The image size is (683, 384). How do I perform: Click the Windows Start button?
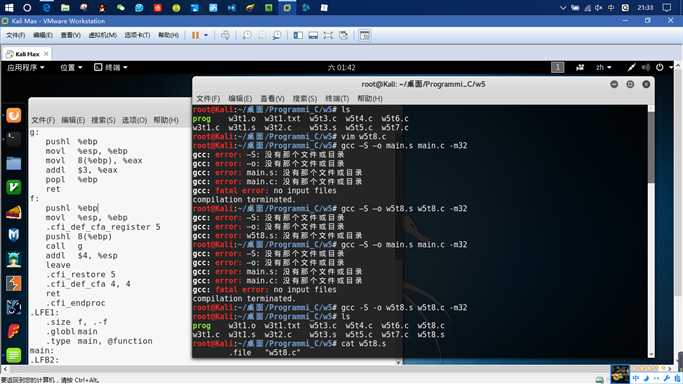click(x=9, y=7)
